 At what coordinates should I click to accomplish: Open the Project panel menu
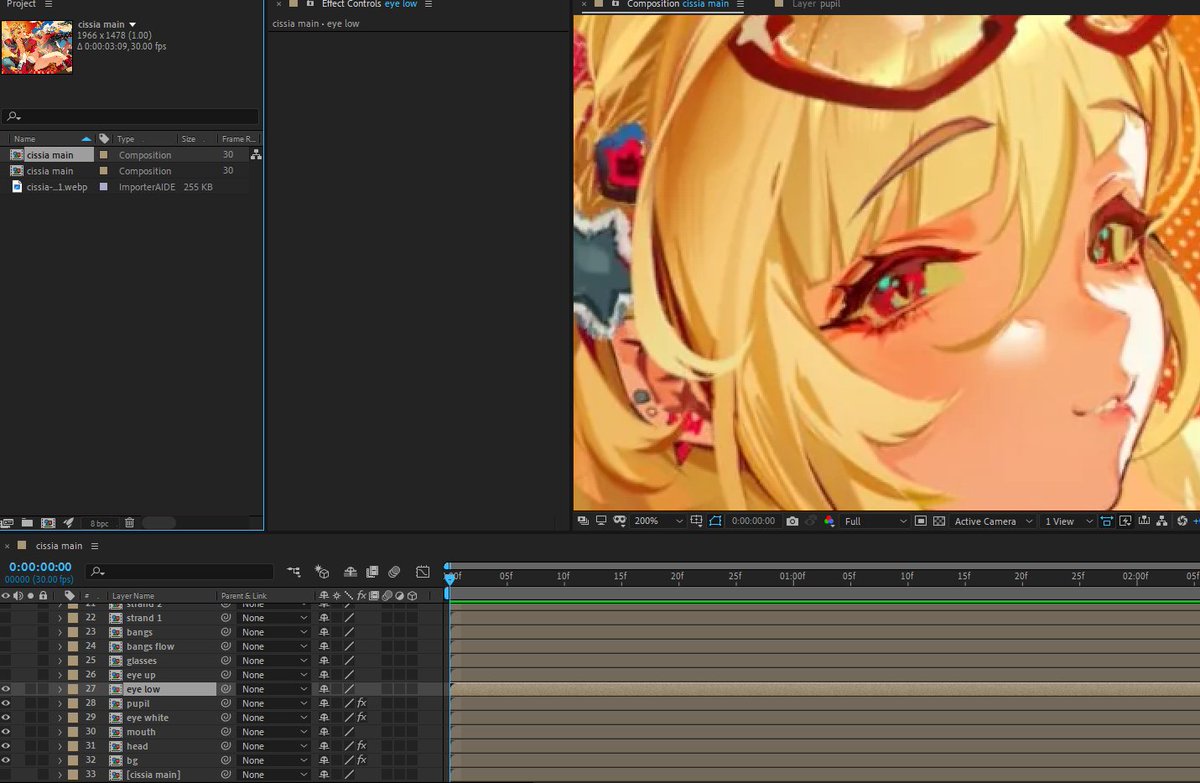(48, 4)
